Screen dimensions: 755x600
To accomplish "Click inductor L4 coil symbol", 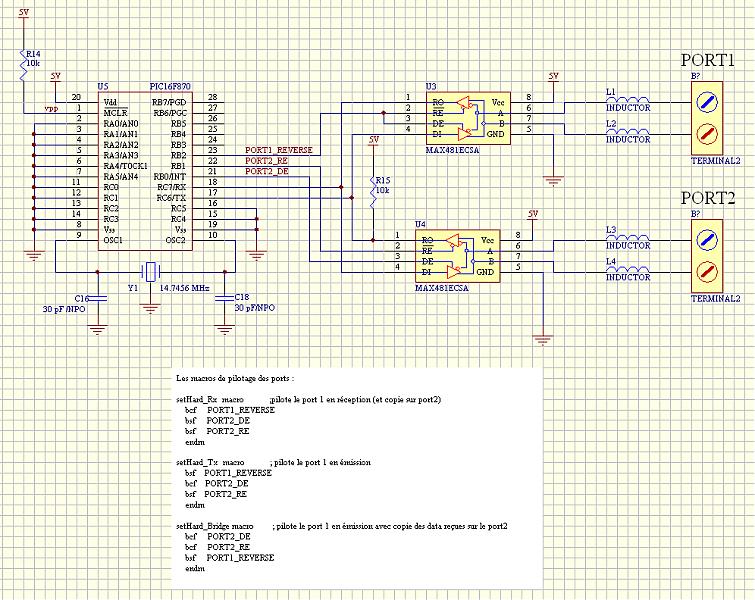I will [627, 269].
